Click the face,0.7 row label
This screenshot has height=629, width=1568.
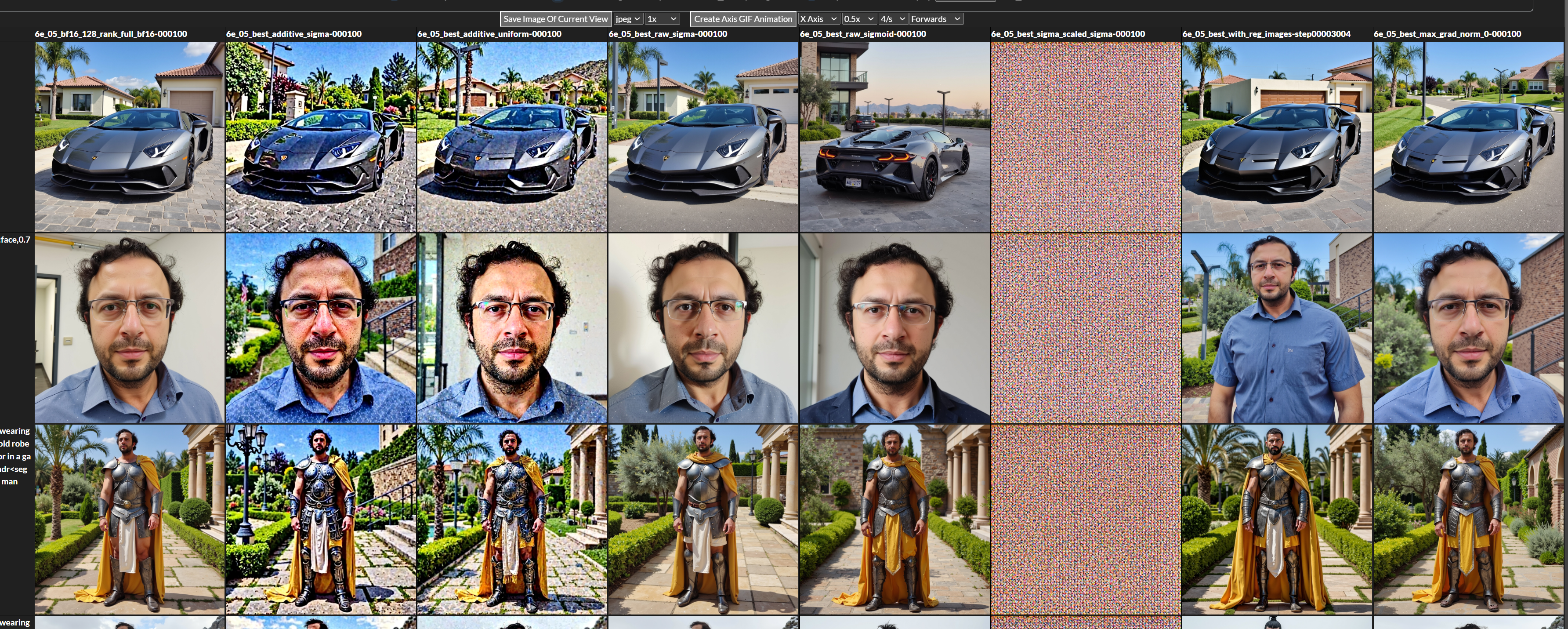15,240
